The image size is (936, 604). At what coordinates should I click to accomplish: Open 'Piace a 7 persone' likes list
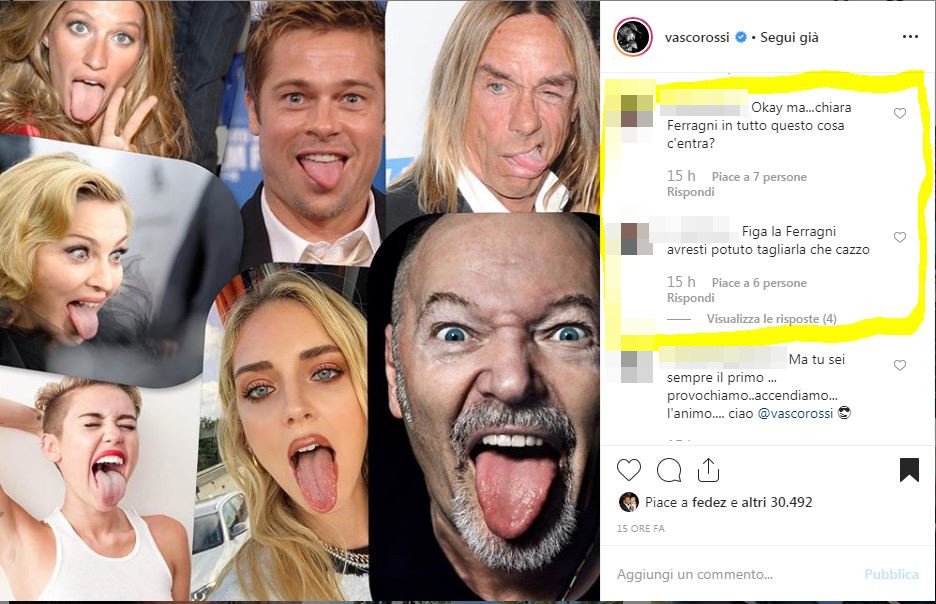(x=759, y=177)
